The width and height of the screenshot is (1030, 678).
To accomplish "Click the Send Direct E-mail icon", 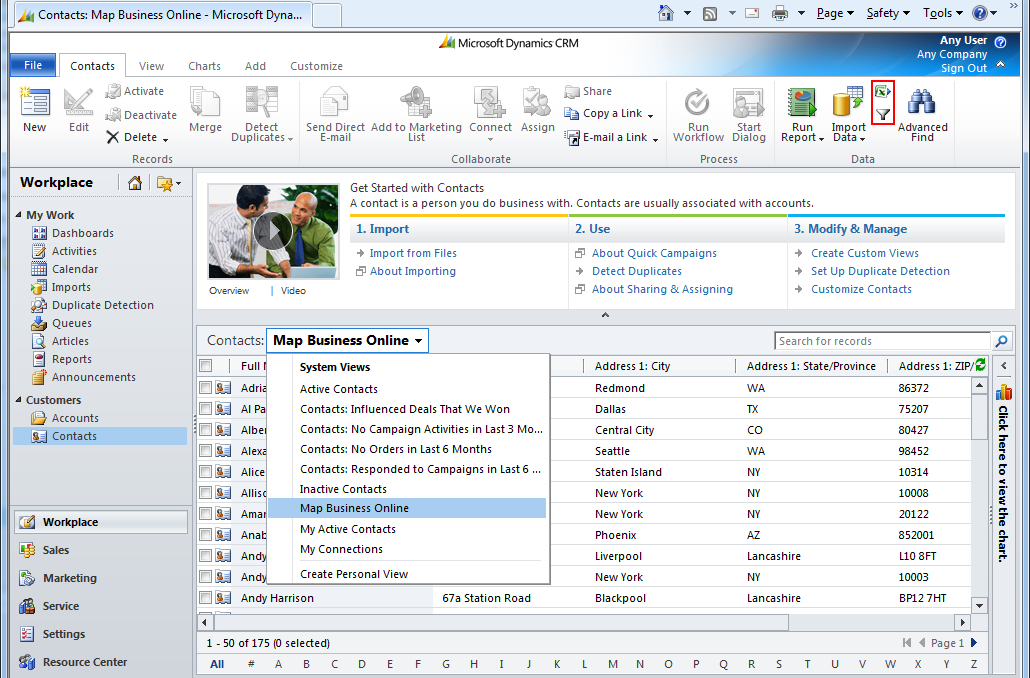I will pyautogui.click(x=335, y=102).
